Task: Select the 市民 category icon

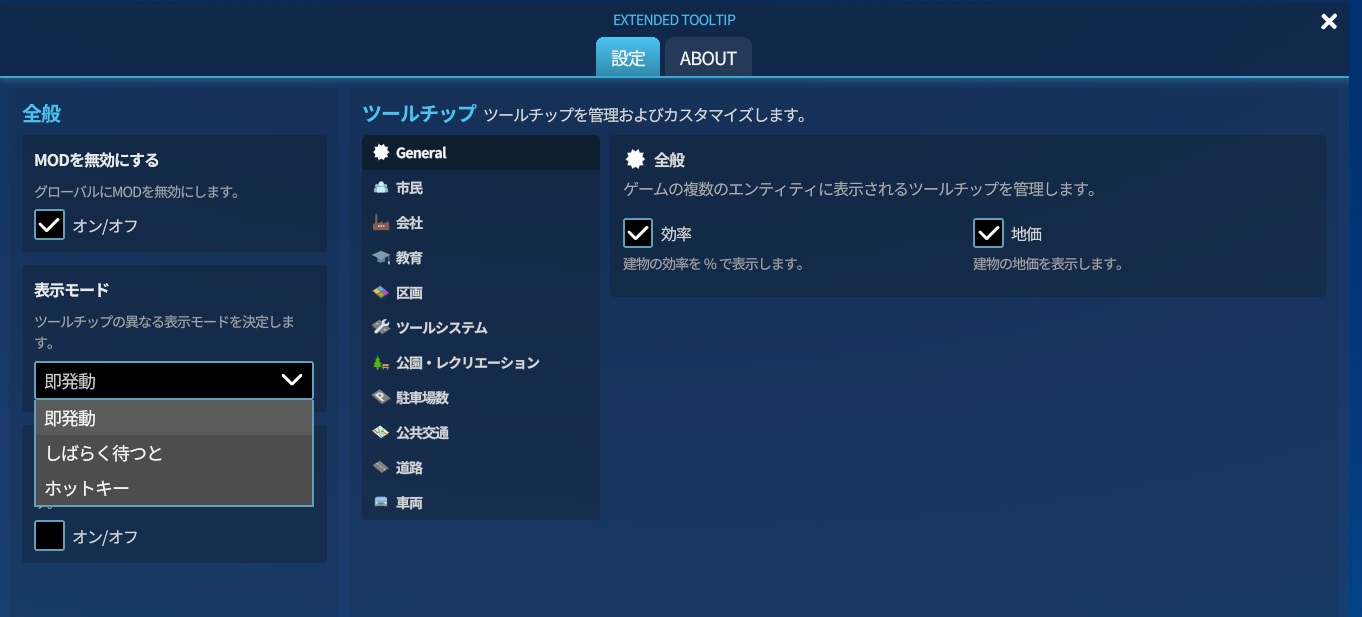Action: pyautogui.click(x=381, y=187)
